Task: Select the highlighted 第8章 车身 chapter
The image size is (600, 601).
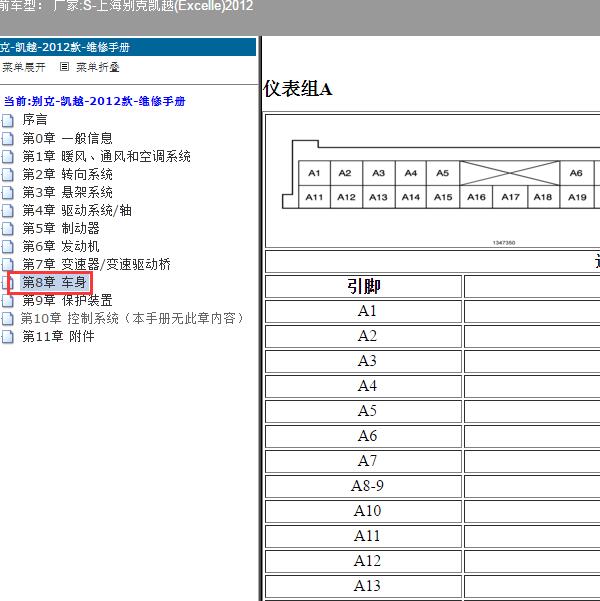Action: (54, 282)
